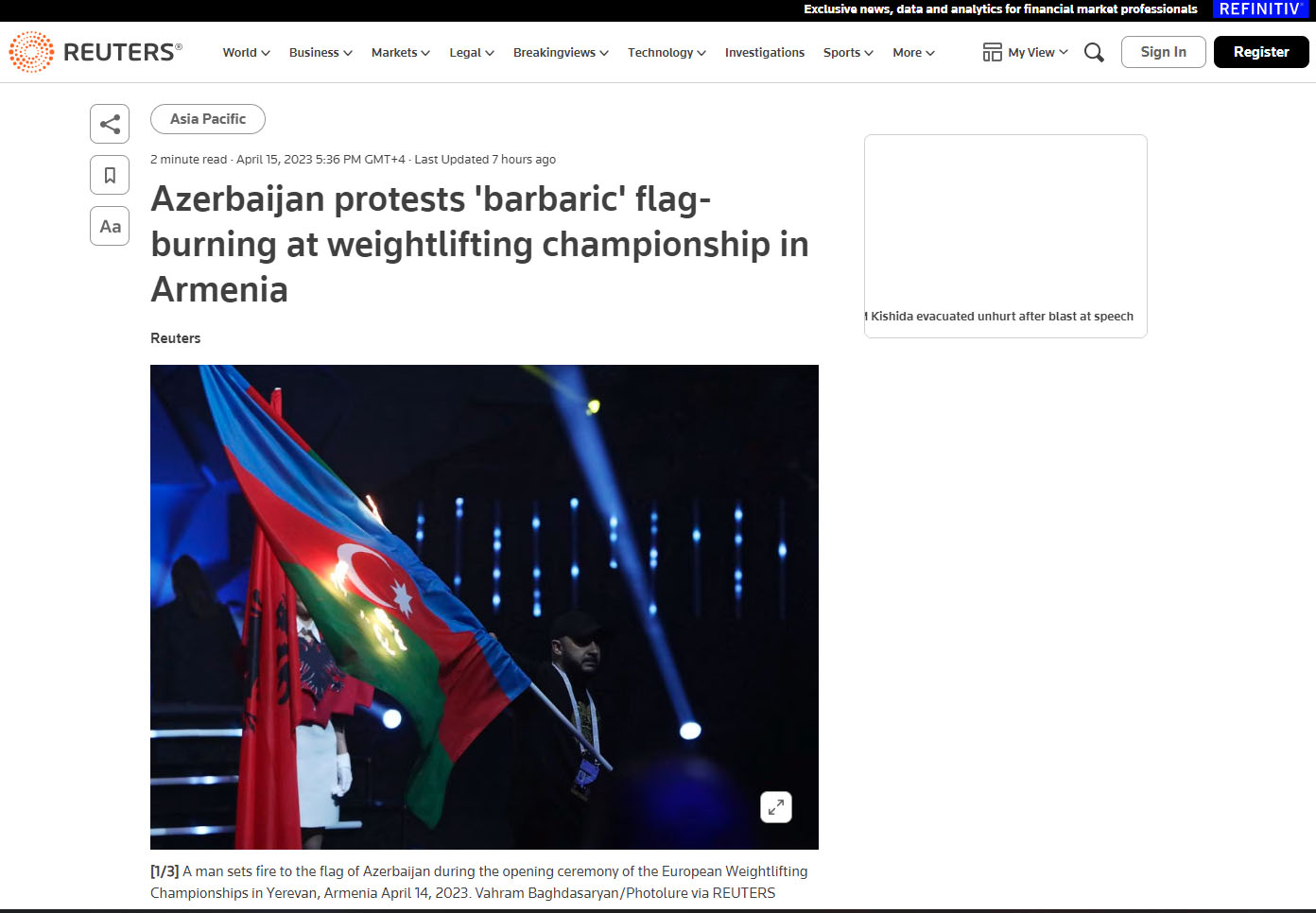Expand the World menu dropdown
Image resolution: width=1316 pixels, height=913 pixels.
point(247,53)
